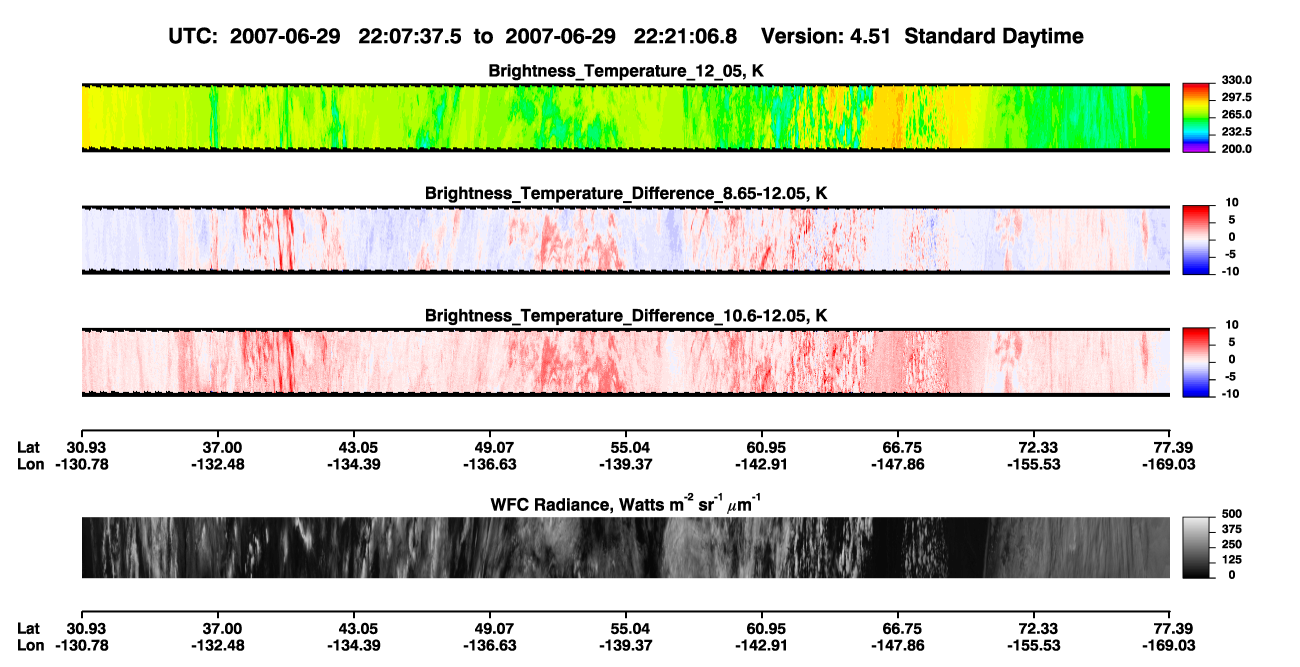Click the Brightness_Temperature_12_05, K plot title
Screen dimensions: 1300x667
coord(626,70)
